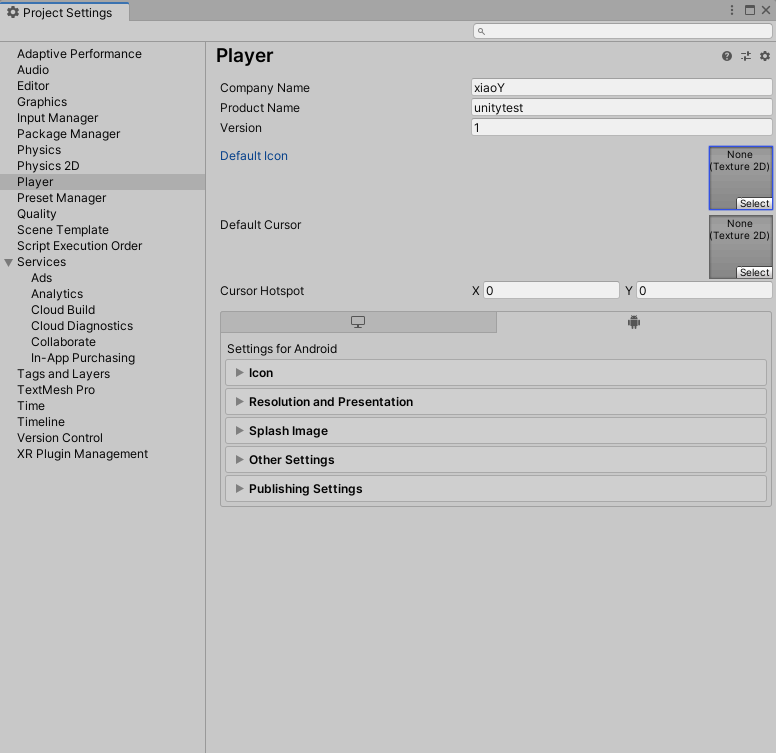This screenshot has height=753, width=776.
Task: Focus the Cursor Hotspot Y field
Action: pyautogui.click(x=704, y=290)
